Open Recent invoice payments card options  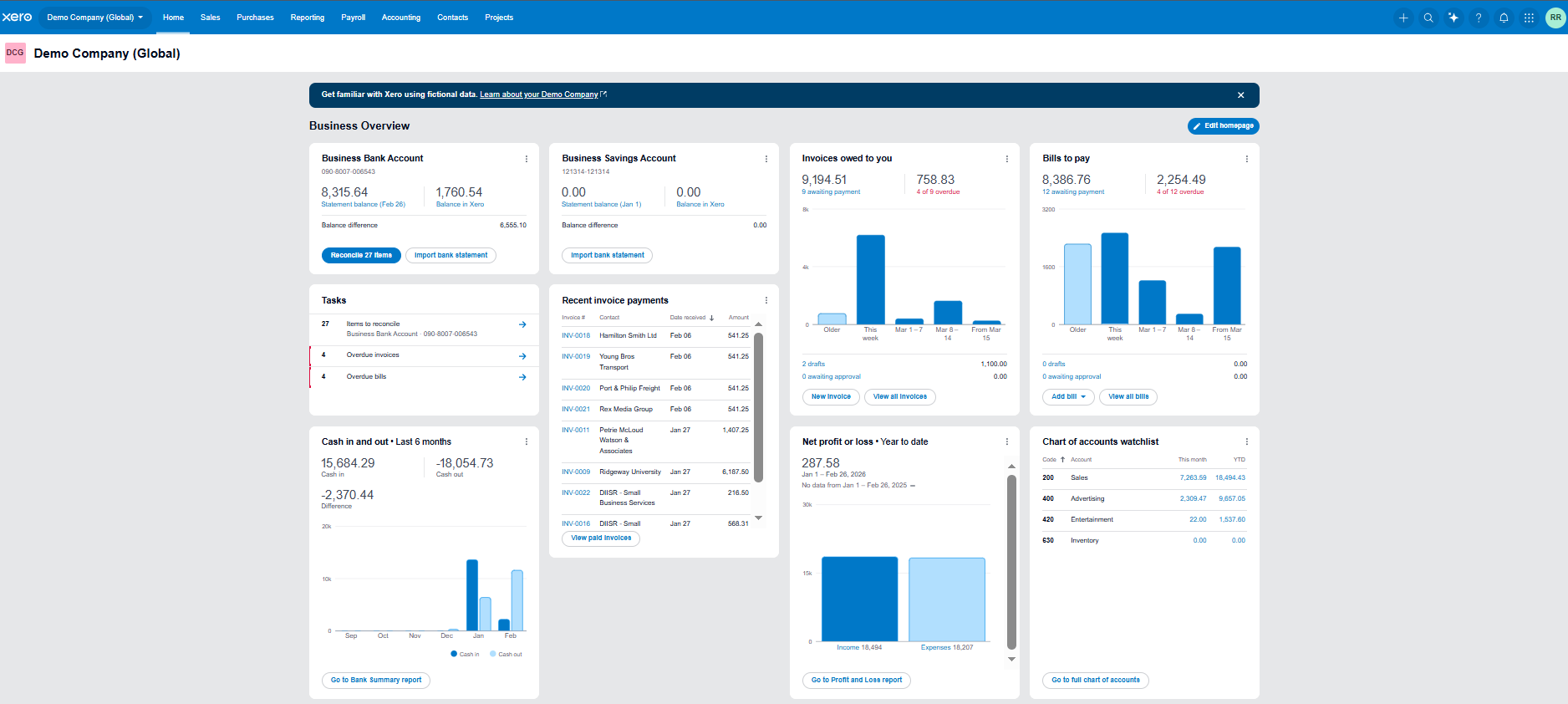tap(766, 300)
